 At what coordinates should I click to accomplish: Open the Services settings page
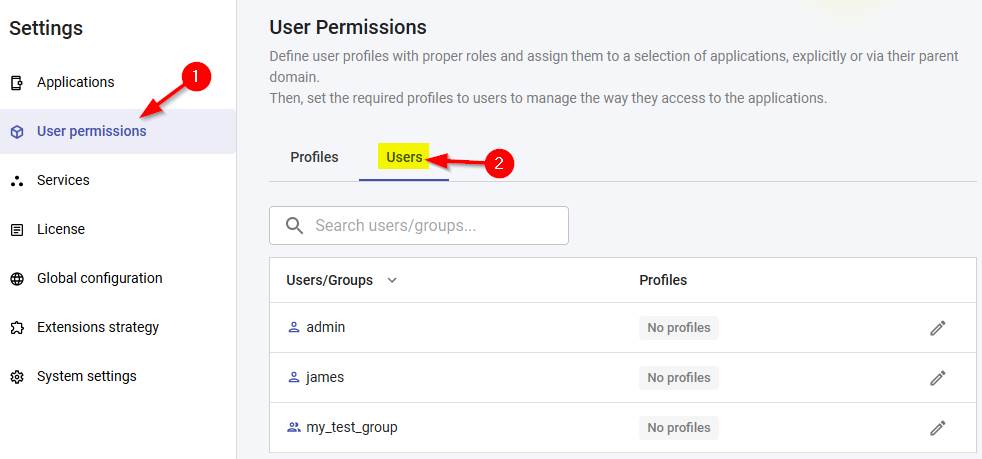click(x=63, y=181)
